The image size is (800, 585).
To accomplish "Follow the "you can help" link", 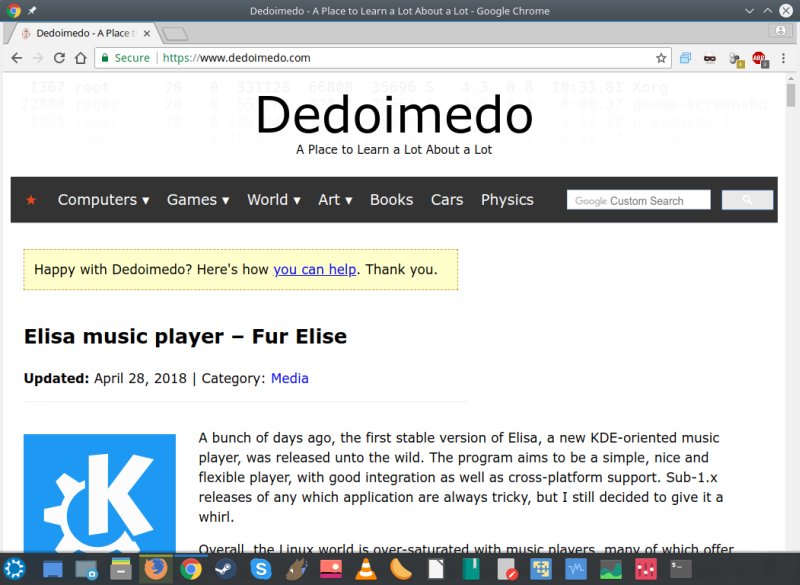I will [315, 269].
